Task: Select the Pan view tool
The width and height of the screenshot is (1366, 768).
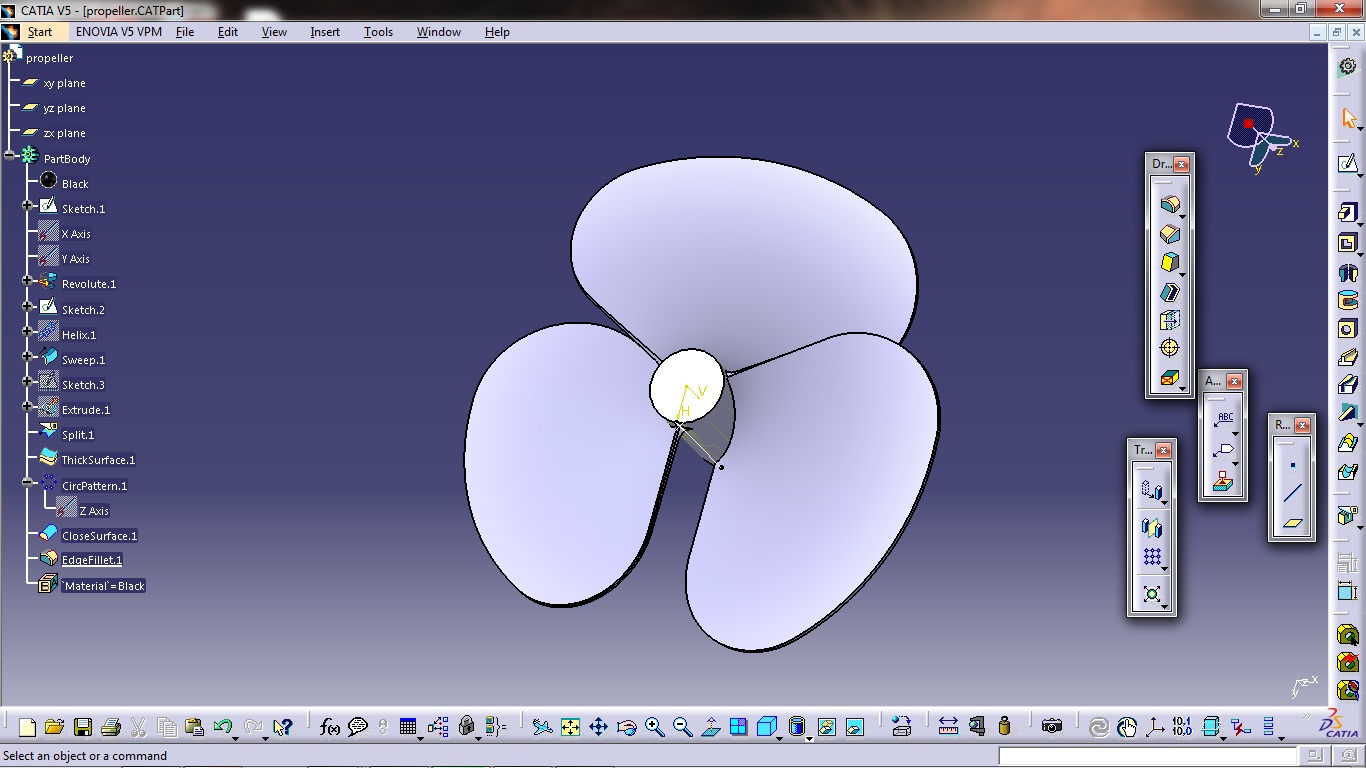Action: [x=598, y=727]
